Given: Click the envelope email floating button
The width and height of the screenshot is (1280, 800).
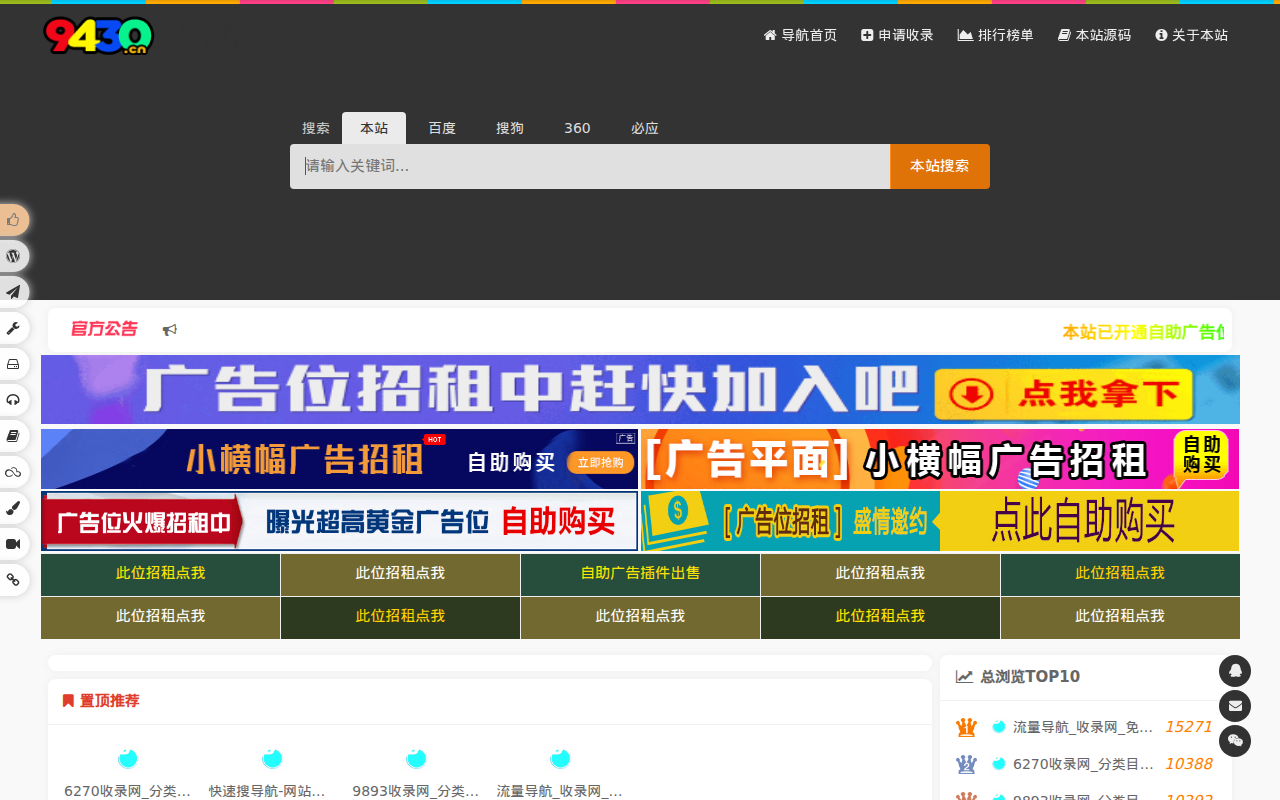Looking at the screenshot, I should pyautogui.click(x=1235, y=706).
